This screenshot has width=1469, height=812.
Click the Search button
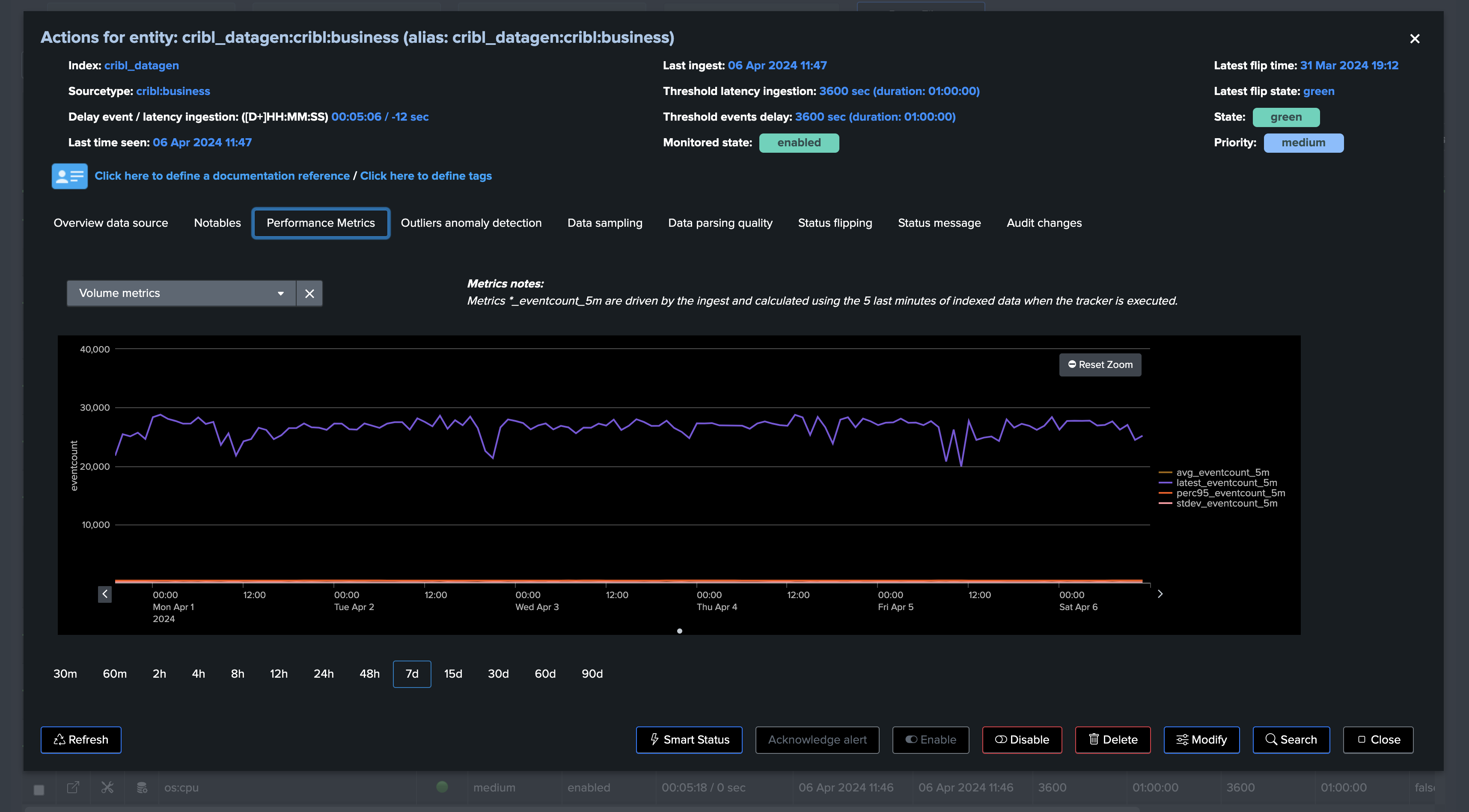(1291, 740)
